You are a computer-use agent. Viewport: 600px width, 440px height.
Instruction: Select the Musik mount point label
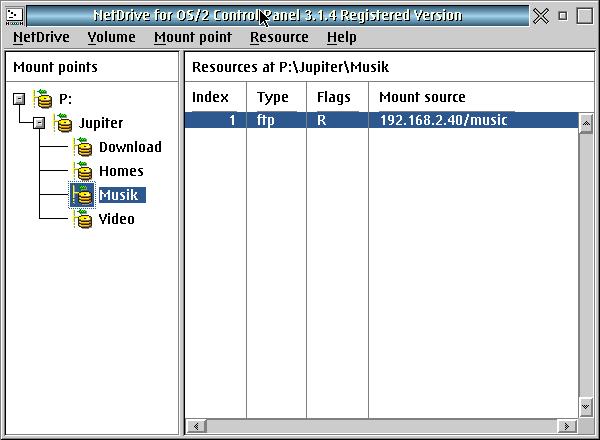(x=122, y=195)
